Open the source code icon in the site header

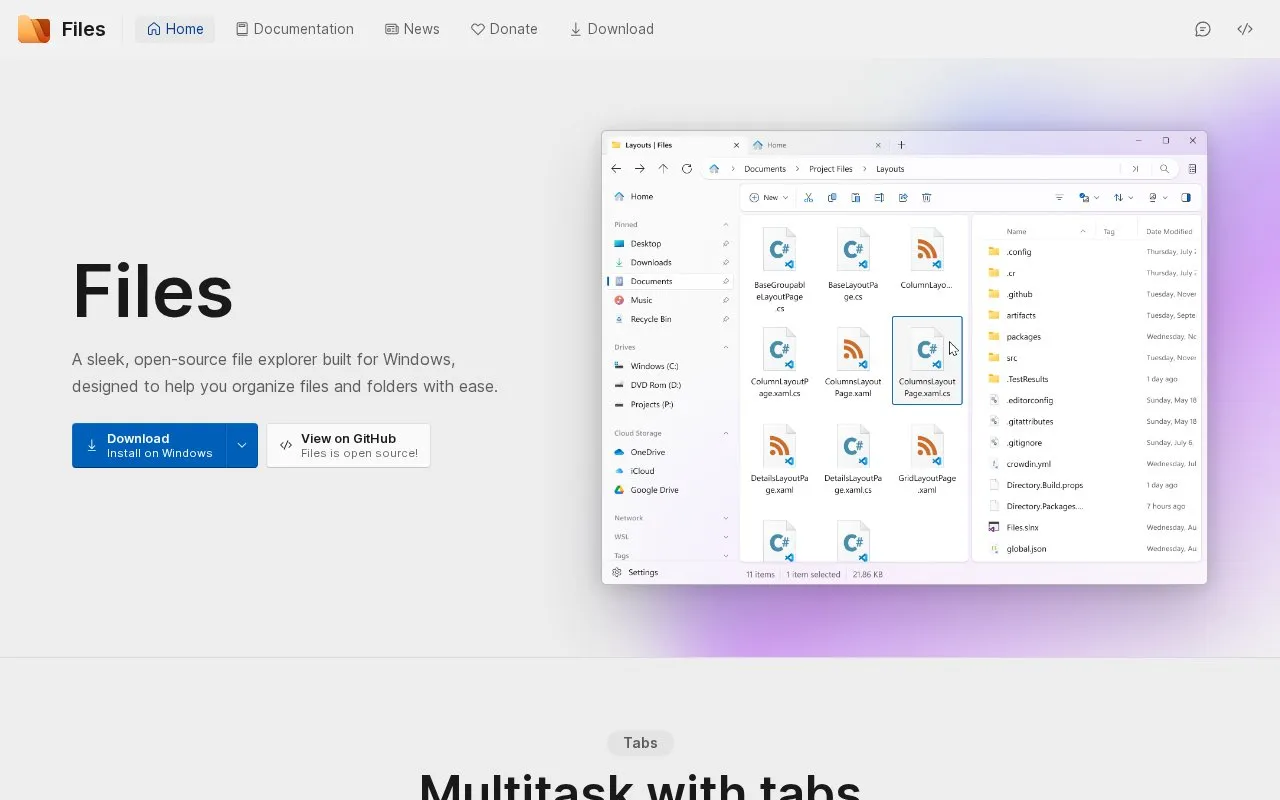pyautogui.click(x=1245, y=29)
